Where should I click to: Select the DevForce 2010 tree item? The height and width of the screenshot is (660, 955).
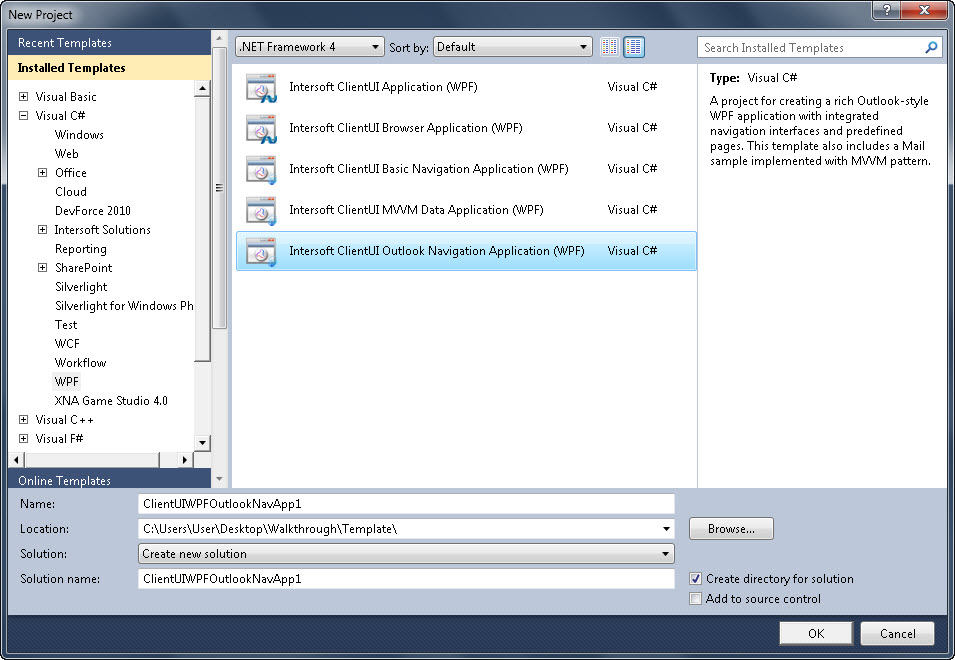93,211
